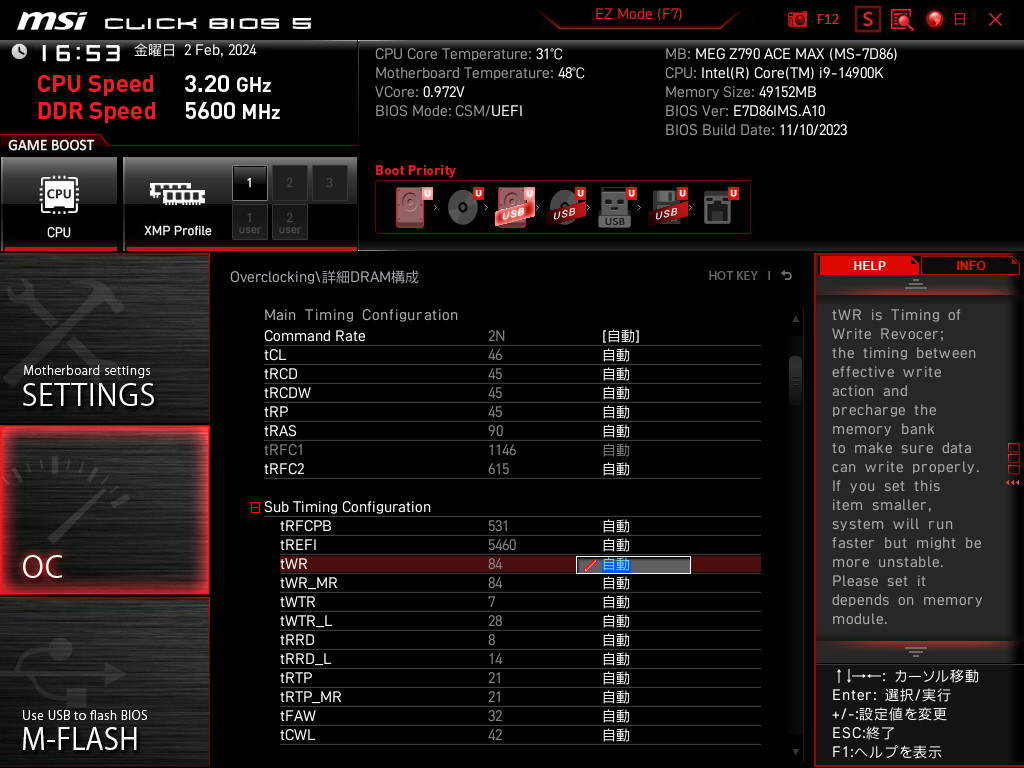1024x768 pixels.
Task: Switch to EZ Mode (F7)
Action: point(639,14)
